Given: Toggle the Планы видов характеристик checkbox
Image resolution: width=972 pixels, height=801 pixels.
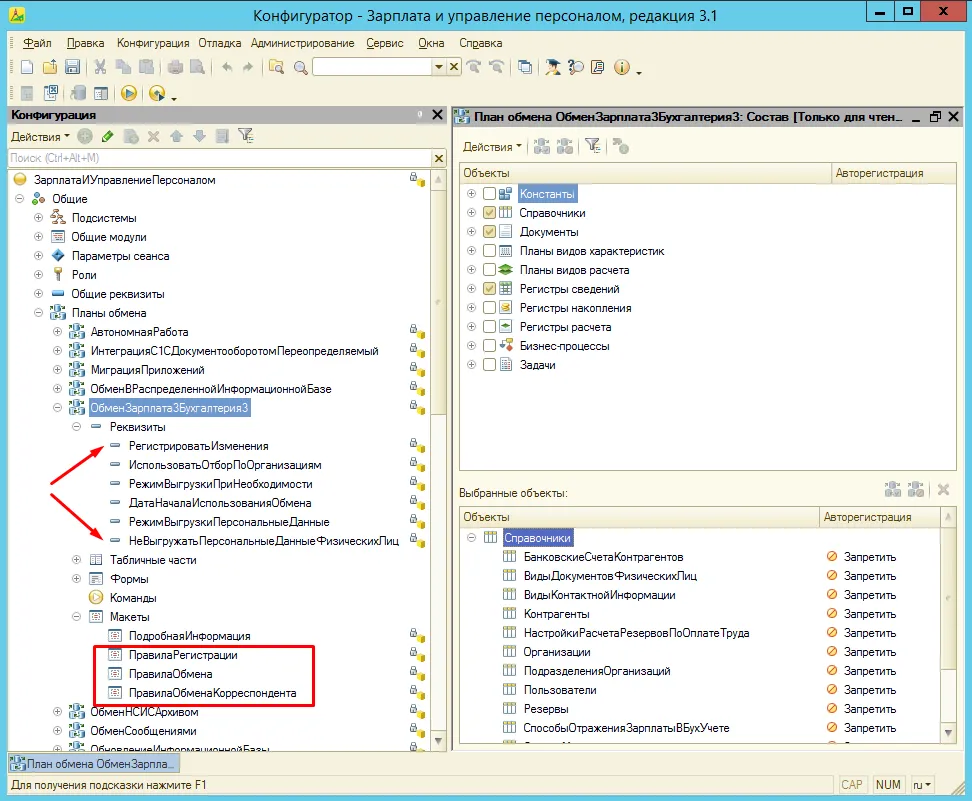Looking at the screenshot, I should [x=489, y=250].
